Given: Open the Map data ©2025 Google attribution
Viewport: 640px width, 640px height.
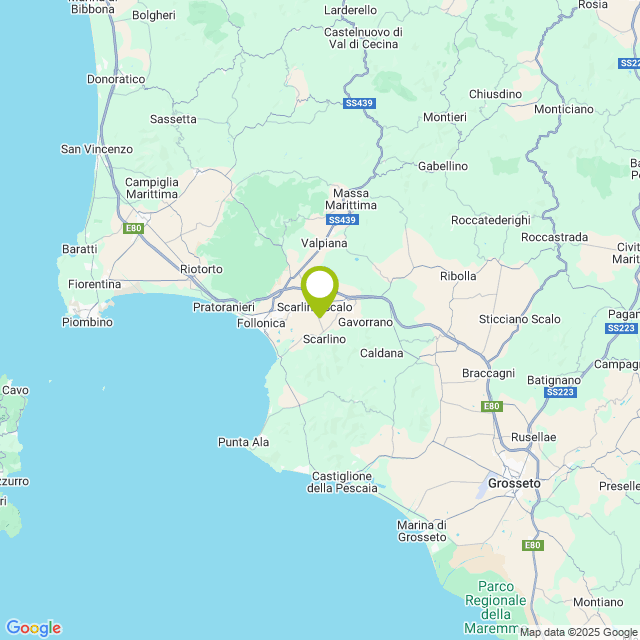Looking at the screenshot, I should coord(578,633).
